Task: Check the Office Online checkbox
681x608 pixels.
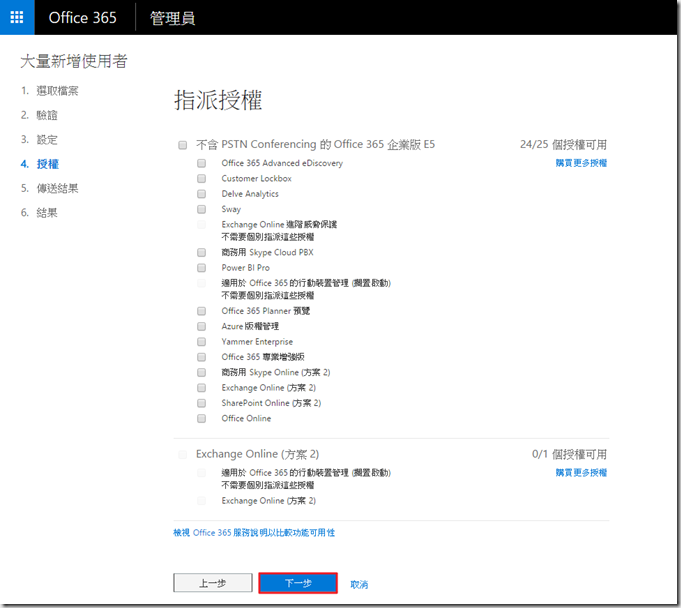Action: (x=201, y=419)
